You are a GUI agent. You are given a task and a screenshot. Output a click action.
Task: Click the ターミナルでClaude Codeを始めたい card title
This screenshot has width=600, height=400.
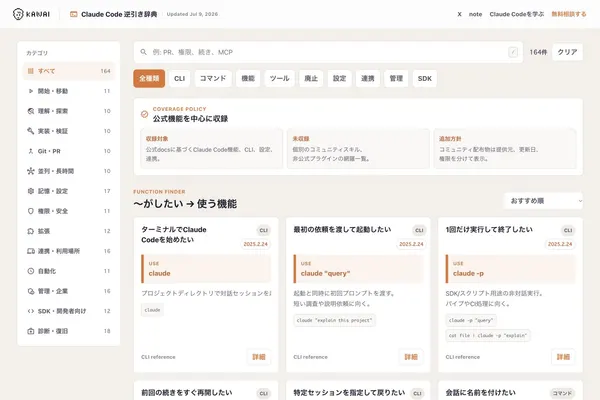tap(174, 235)
